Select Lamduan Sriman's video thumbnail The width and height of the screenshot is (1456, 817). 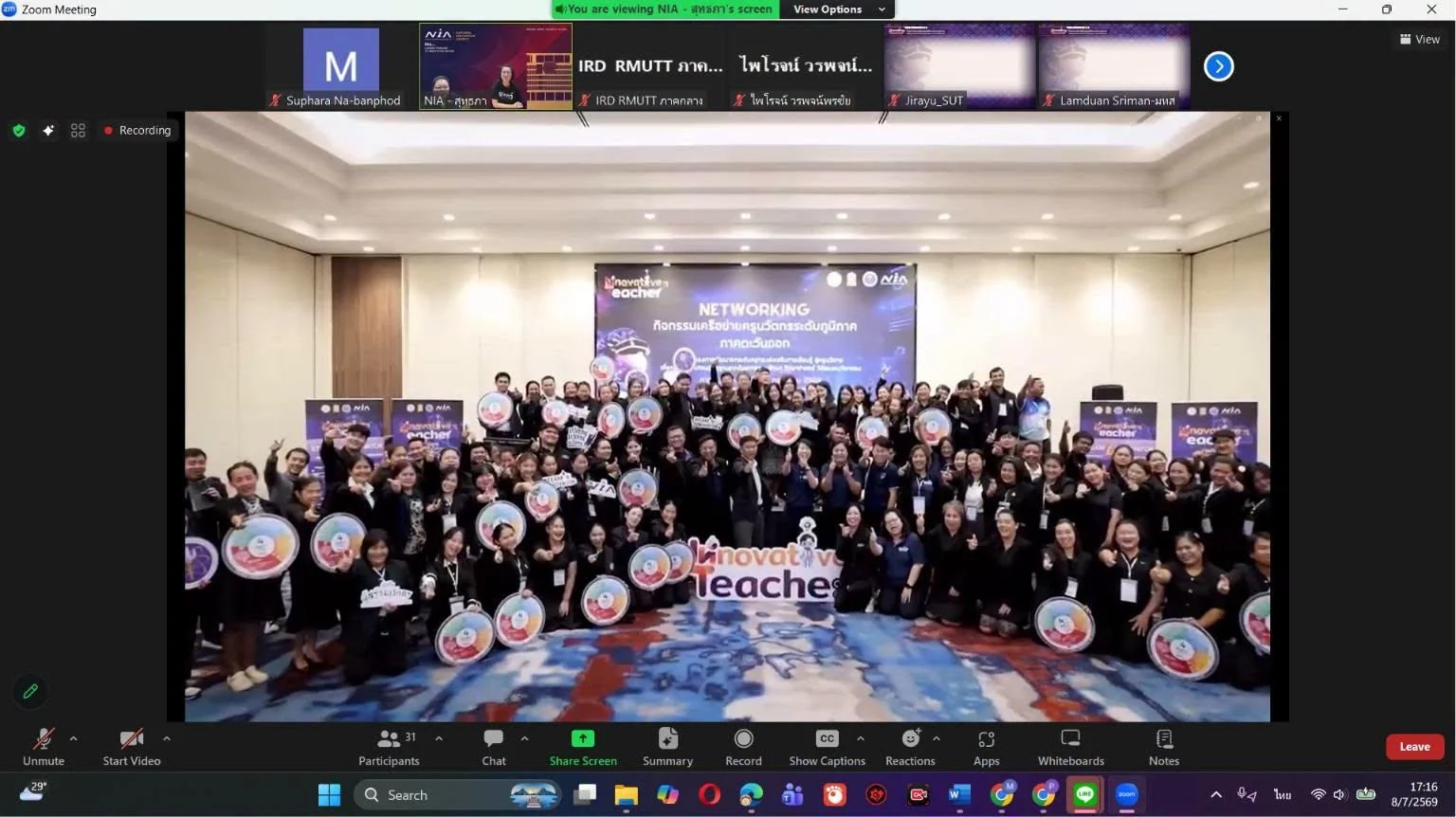point(1114,66)
